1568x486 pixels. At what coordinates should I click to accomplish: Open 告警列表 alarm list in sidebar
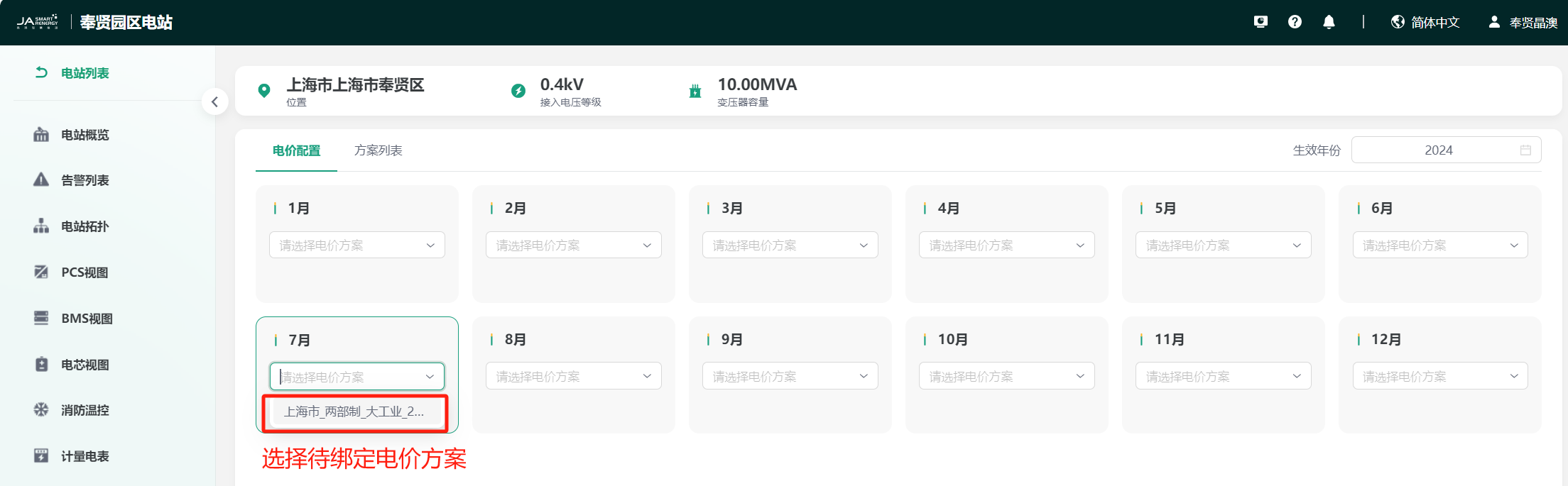(85, 180)
